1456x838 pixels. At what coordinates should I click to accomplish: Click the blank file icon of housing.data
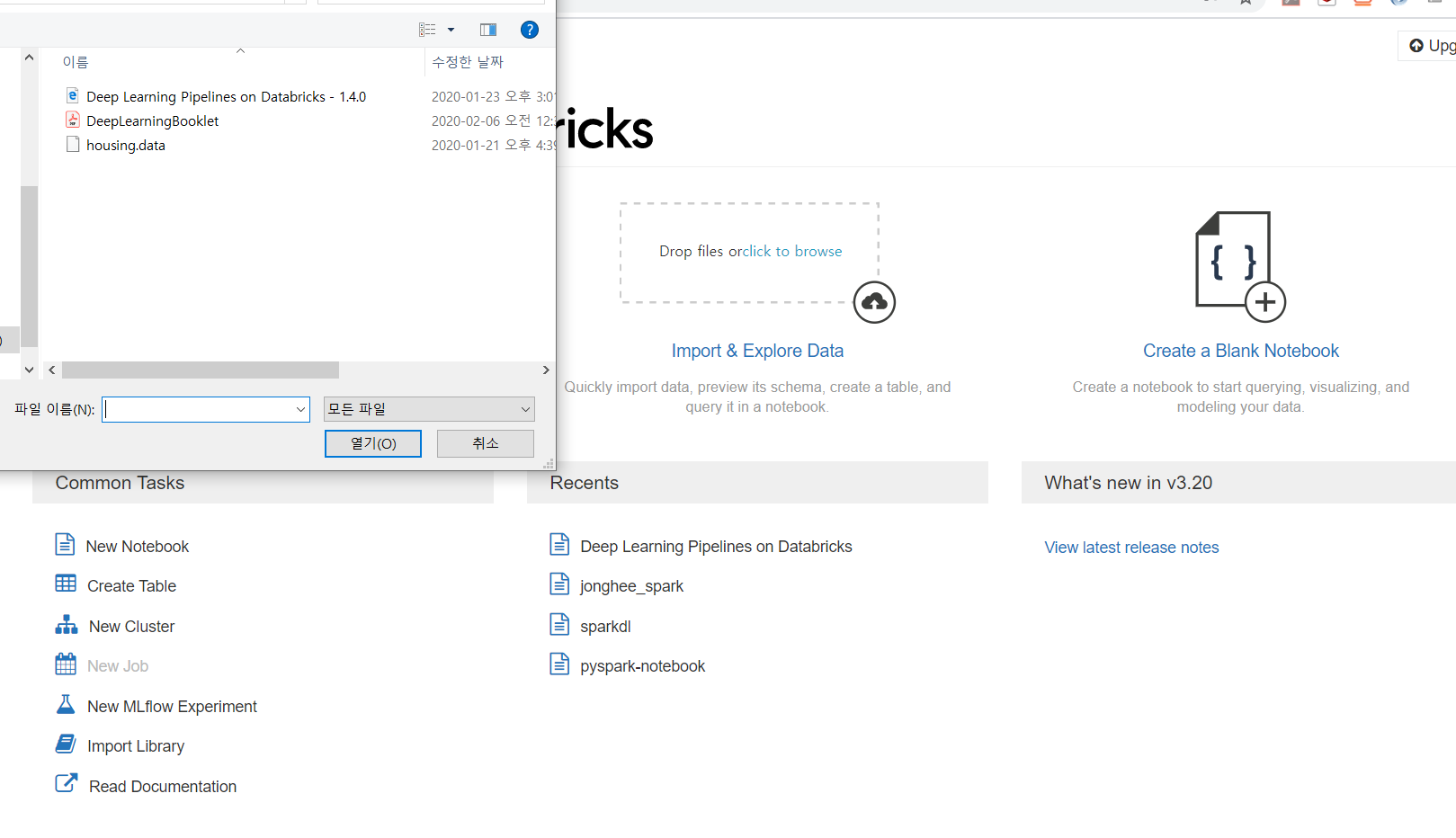point(73,144)
